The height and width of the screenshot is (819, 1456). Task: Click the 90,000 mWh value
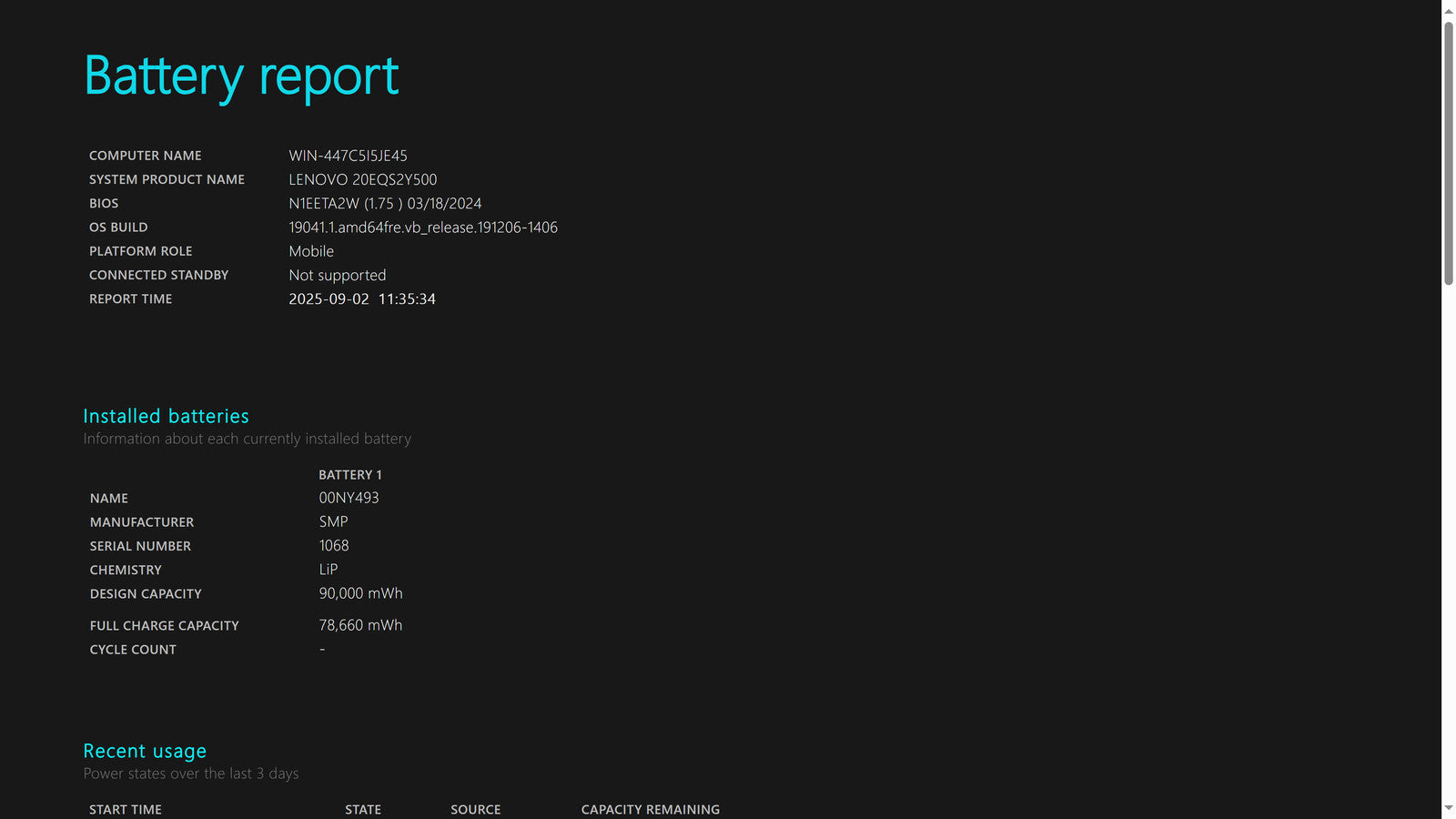tap(360, 592)
